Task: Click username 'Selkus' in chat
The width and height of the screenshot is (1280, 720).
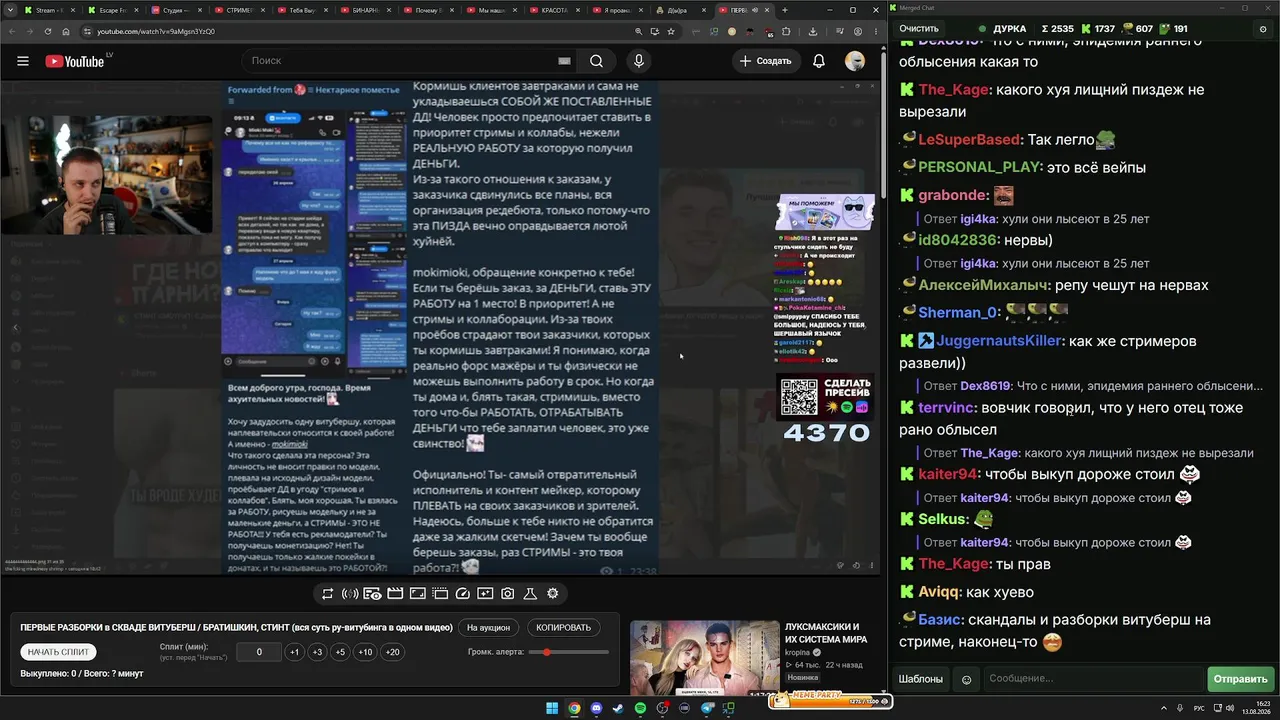Action: 943,519
